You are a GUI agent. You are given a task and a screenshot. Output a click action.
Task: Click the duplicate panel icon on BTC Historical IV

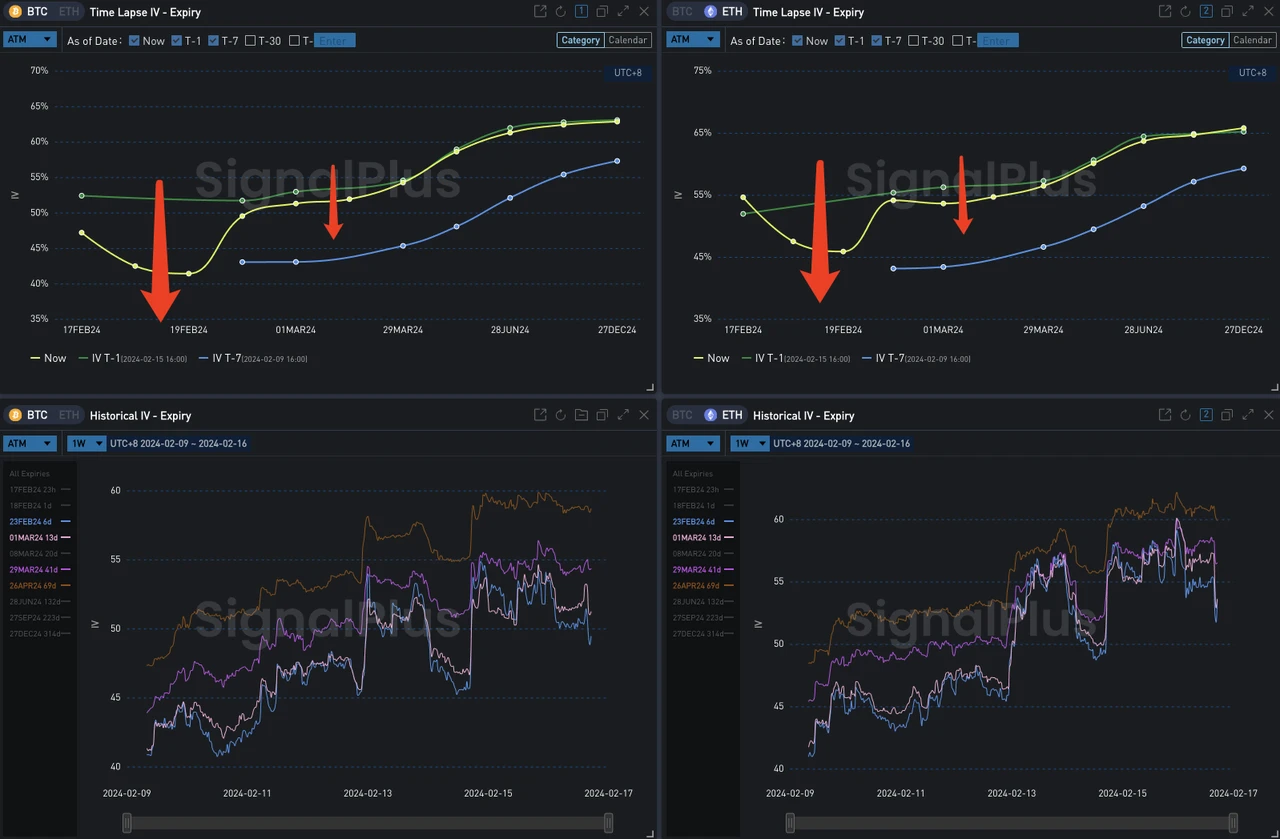pyautogui.click(x=602, y=414)
